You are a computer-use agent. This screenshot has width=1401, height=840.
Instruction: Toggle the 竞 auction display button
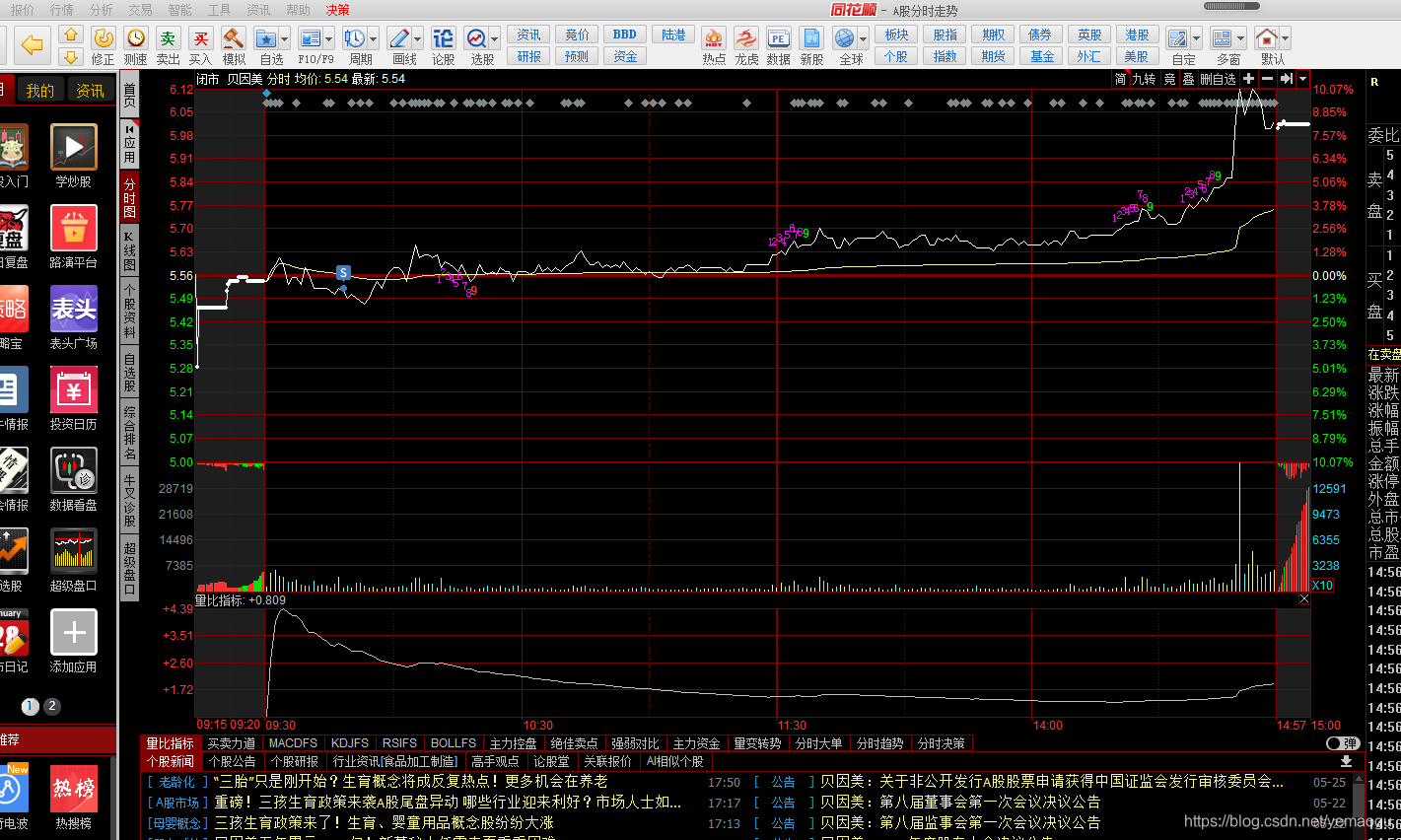[1170, 79]
